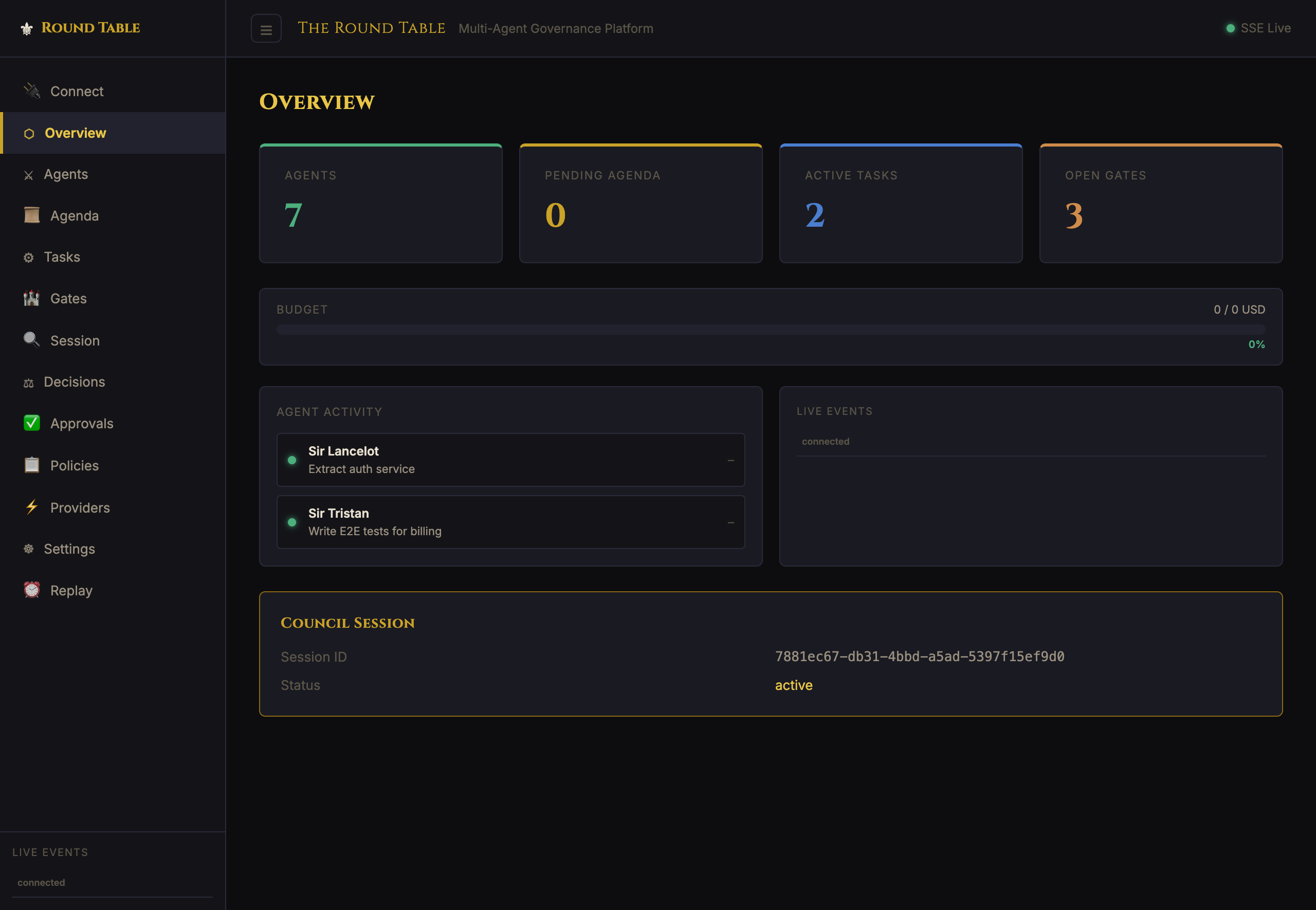
Task: Toggle the sidebar with the hamburger button
Action: tap(266, 28)
